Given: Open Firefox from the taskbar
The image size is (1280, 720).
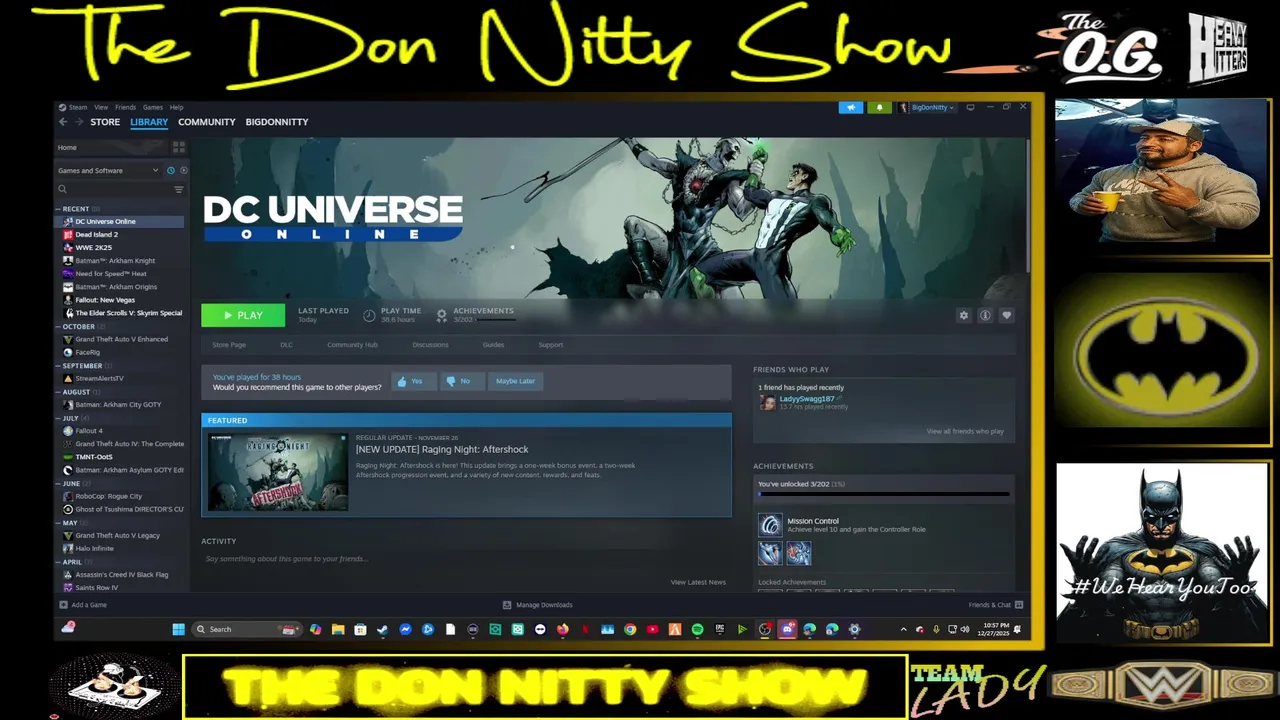Looking at the screenshot, I should tap(563, 629).
